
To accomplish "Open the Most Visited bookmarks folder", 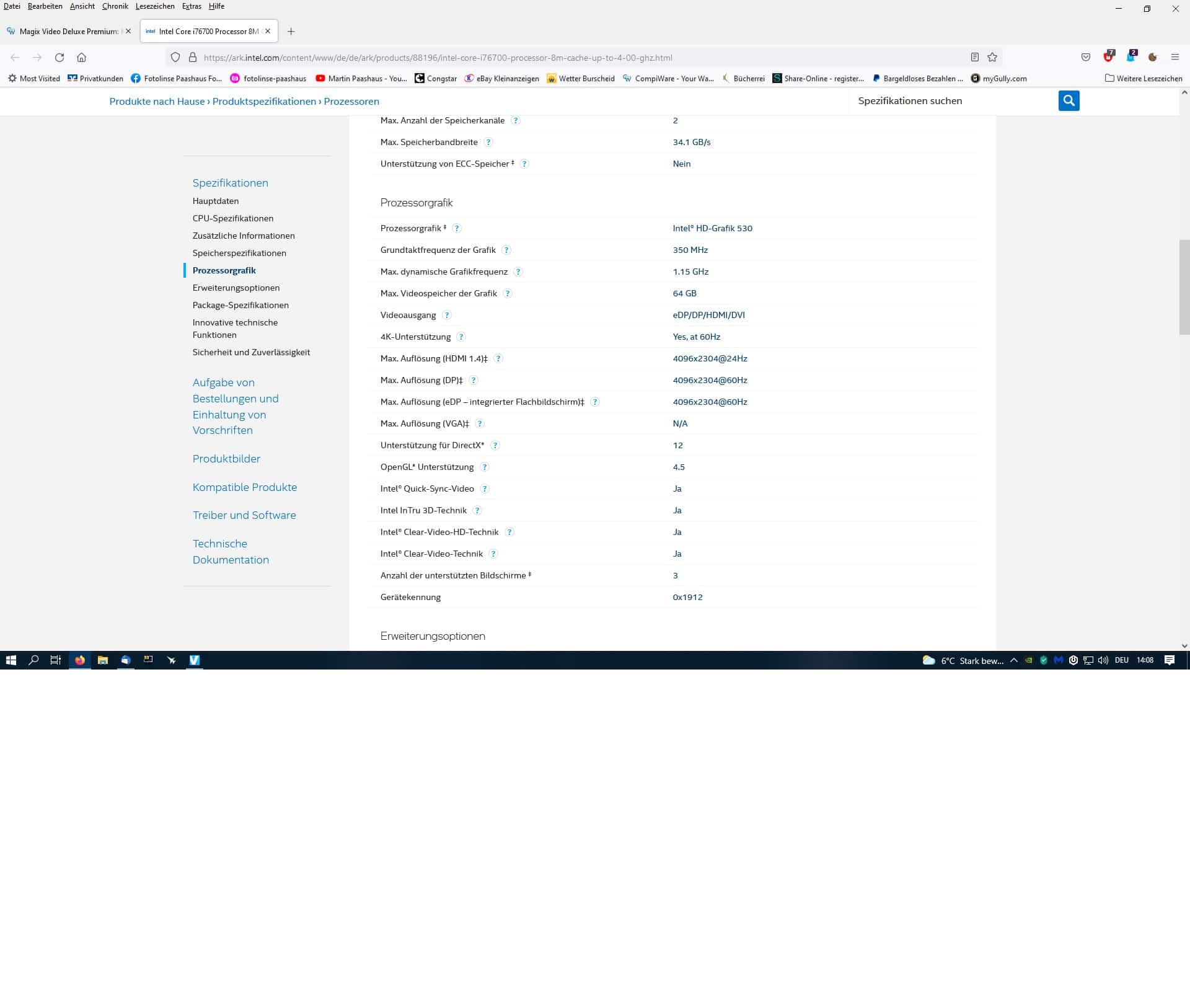I will (x=34, y=79).
